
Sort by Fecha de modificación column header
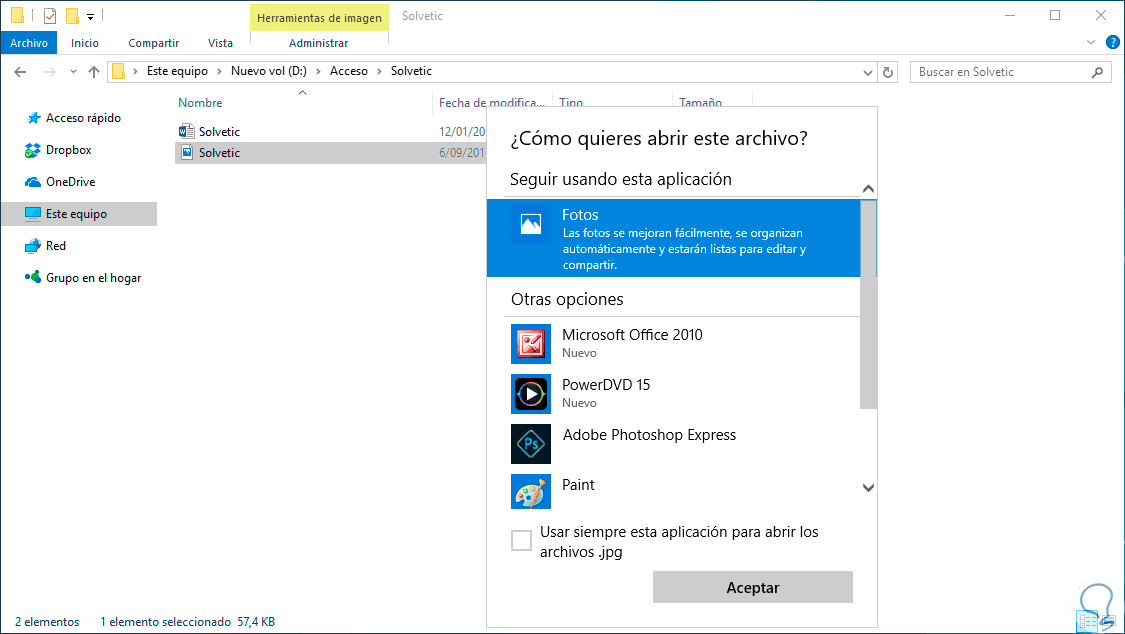point(492,103)
